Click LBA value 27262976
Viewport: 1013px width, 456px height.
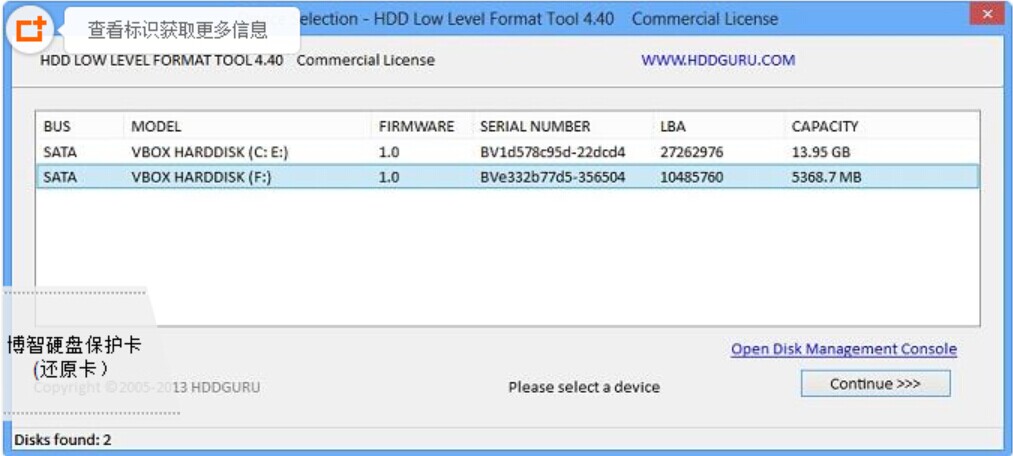point(691,153)
